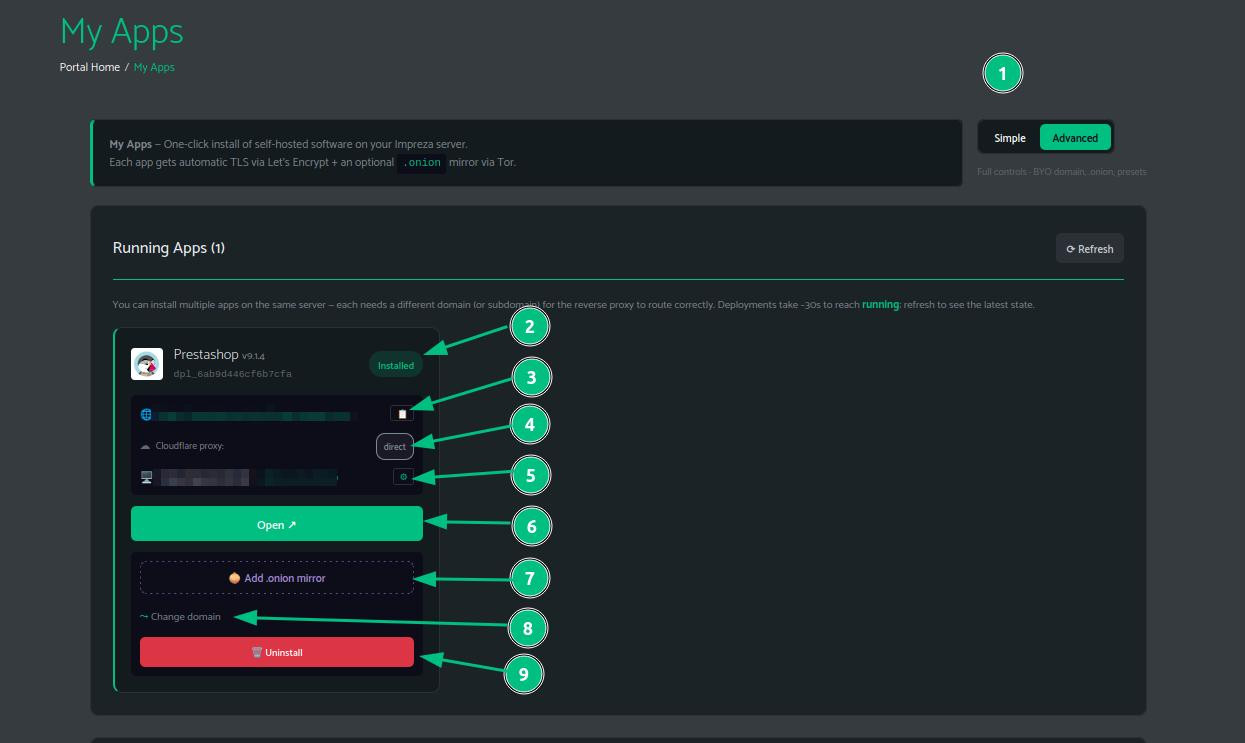The image size is (1245, 743).
Task: Click the Prestashop app logo
Action: 147,364
